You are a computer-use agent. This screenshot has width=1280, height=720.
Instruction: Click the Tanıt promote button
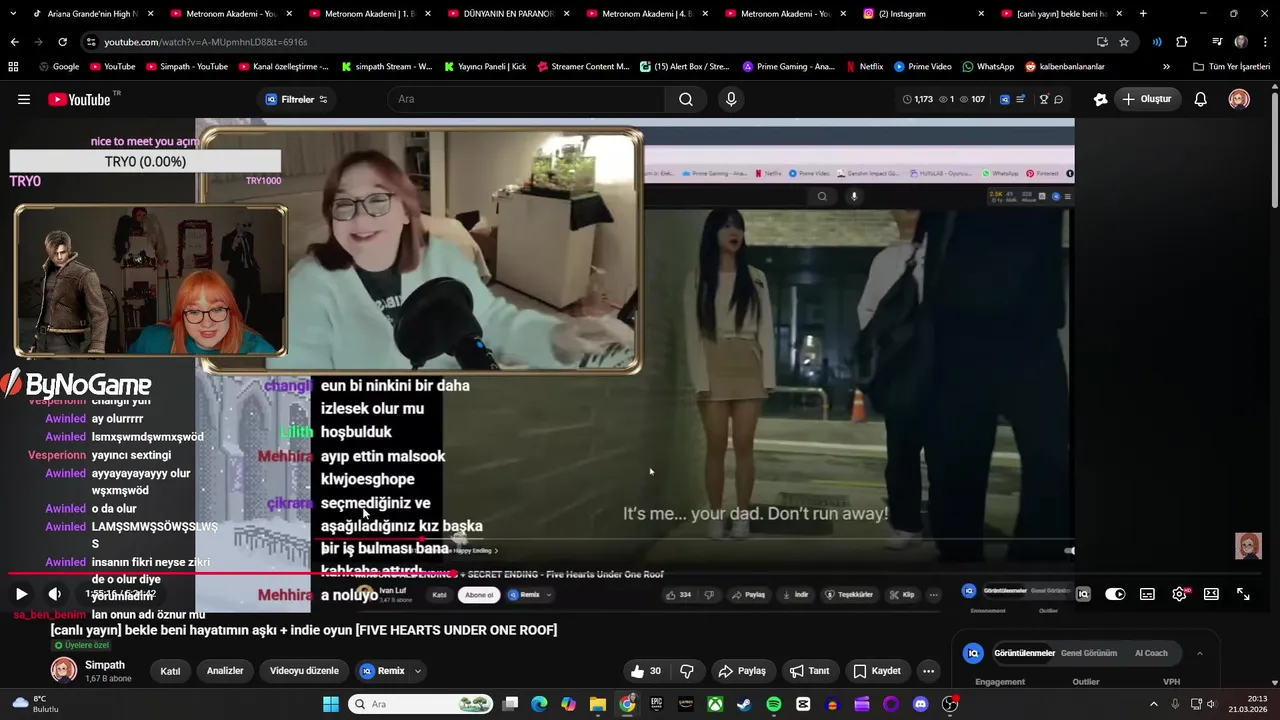810,671
